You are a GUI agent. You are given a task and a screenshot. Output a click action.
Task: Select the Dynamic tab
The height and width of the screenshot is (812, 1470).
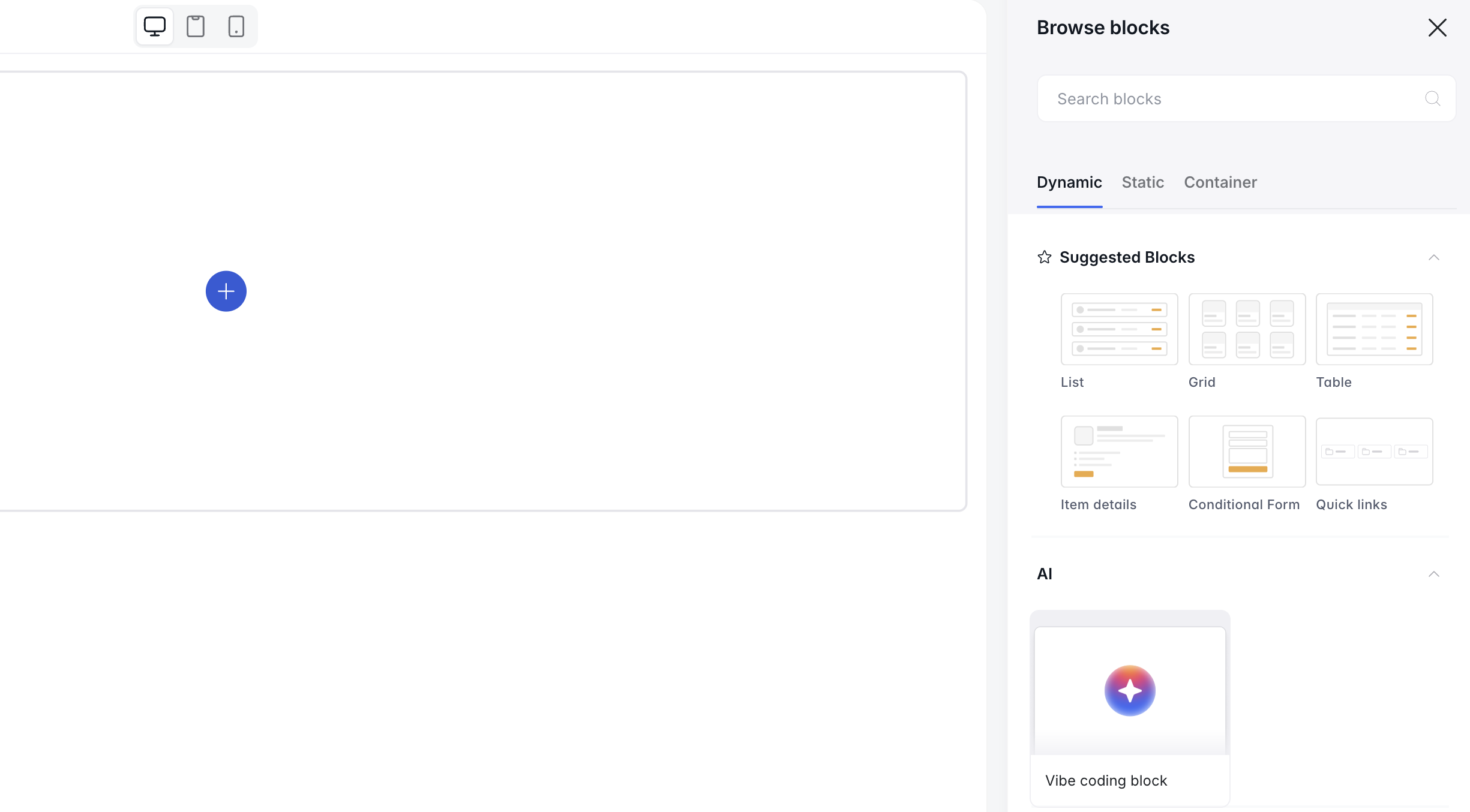(x=1069, y=182)
